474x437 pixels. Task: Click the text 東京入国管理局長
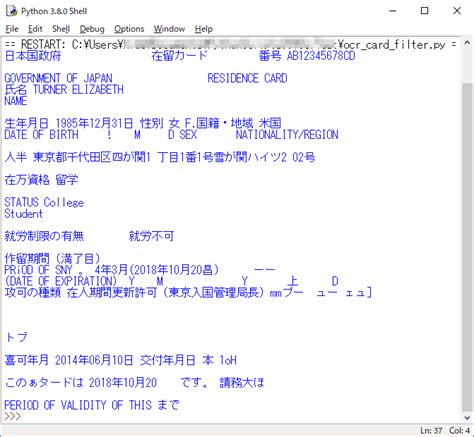(214, 292)
